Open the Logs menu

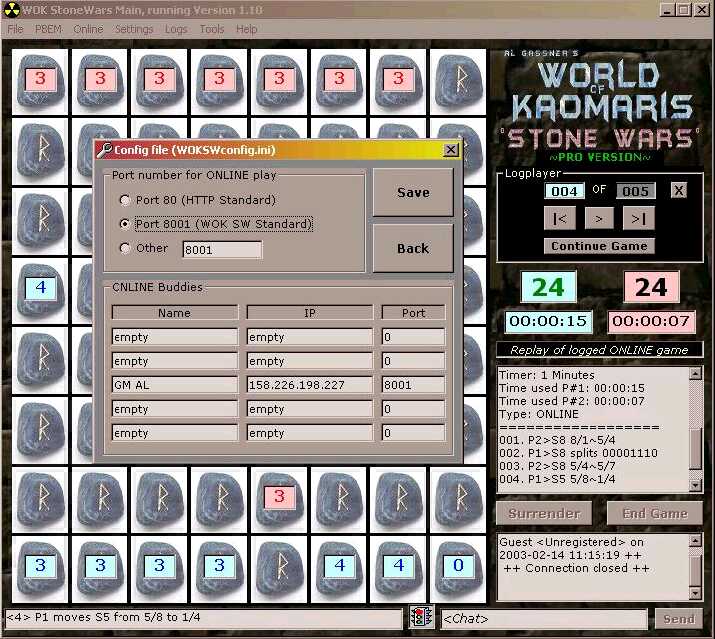coord(176,29)
